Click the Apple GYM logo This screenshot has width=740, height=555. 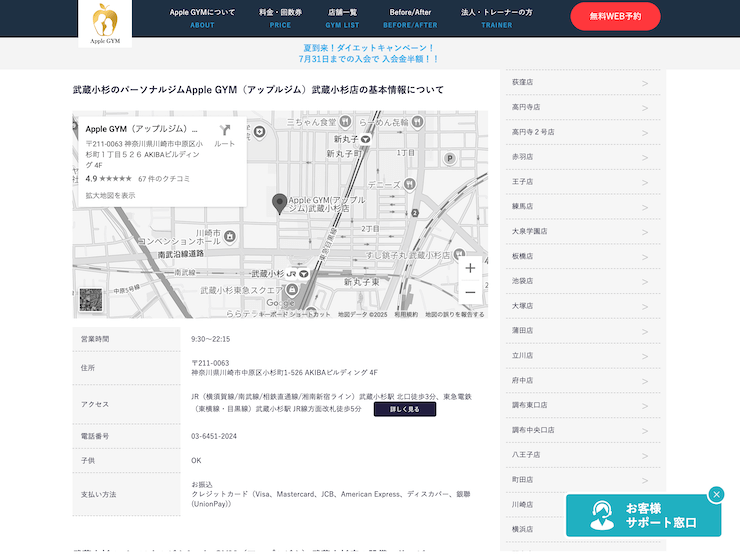pos(105,23)
